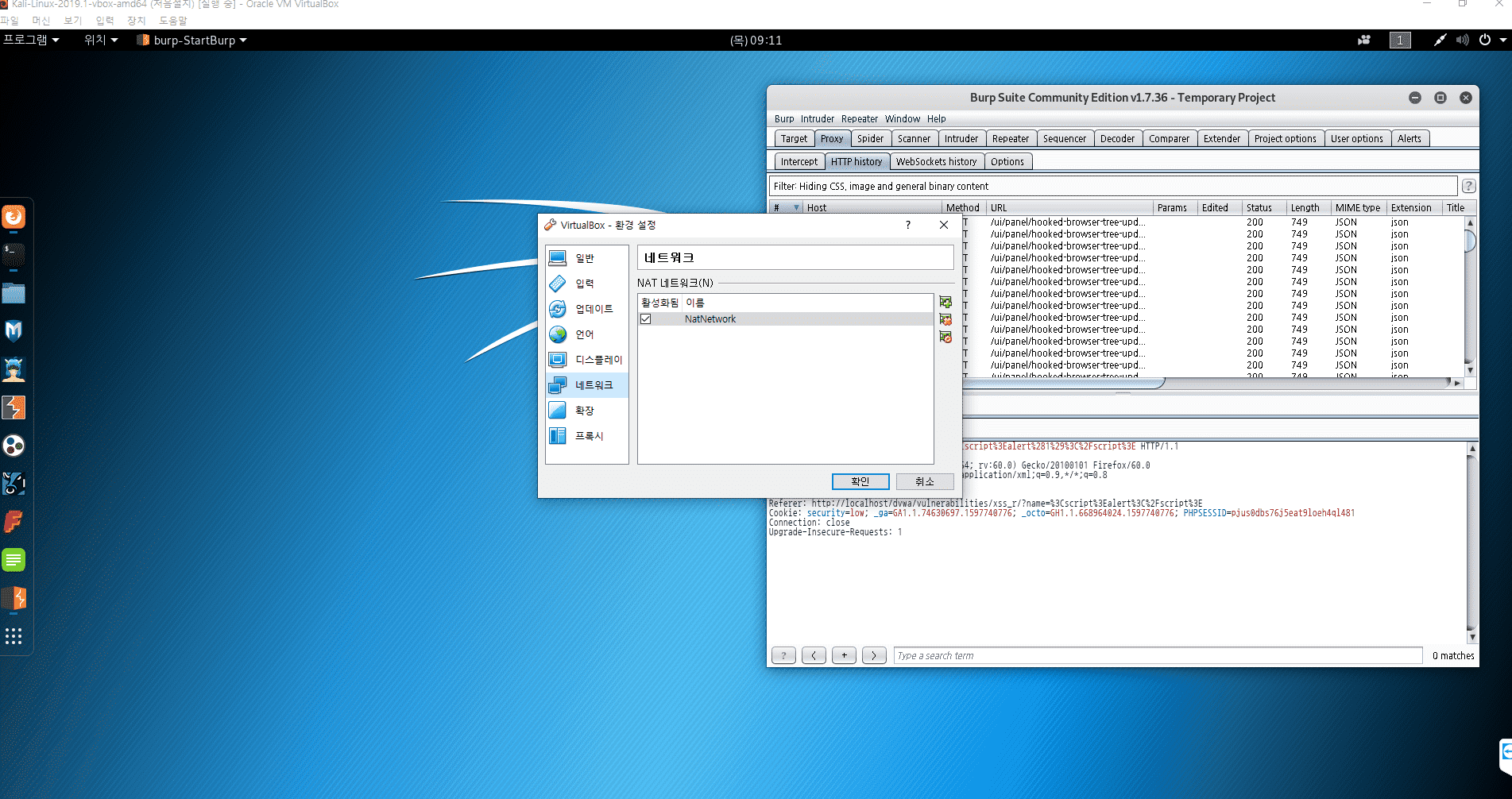This screenshot has height=799, width=1512.
Task: Open General settings category in VirtualBox
Action: click(x=586, y=258)
